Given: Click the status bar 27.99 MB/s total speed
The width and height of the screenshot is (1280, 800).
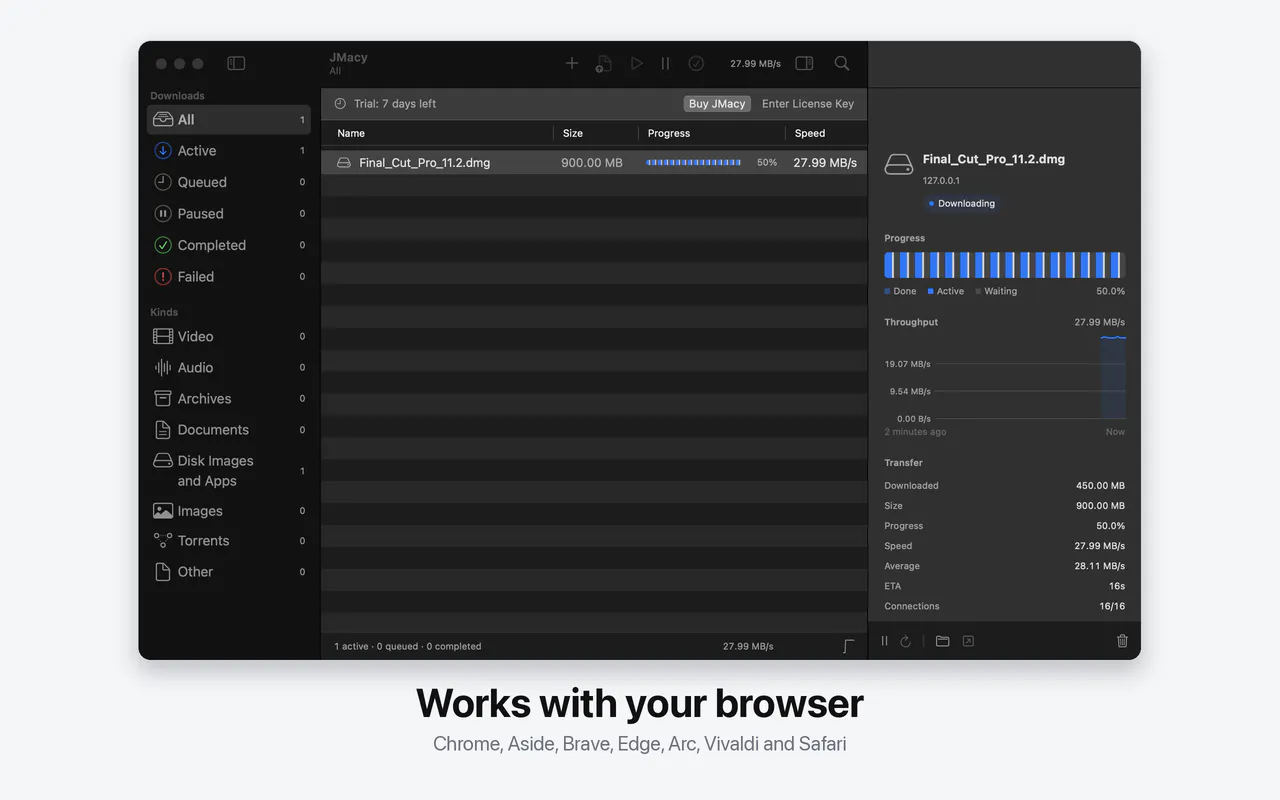Looking at the screenshot, I should (x=748, y=646).
